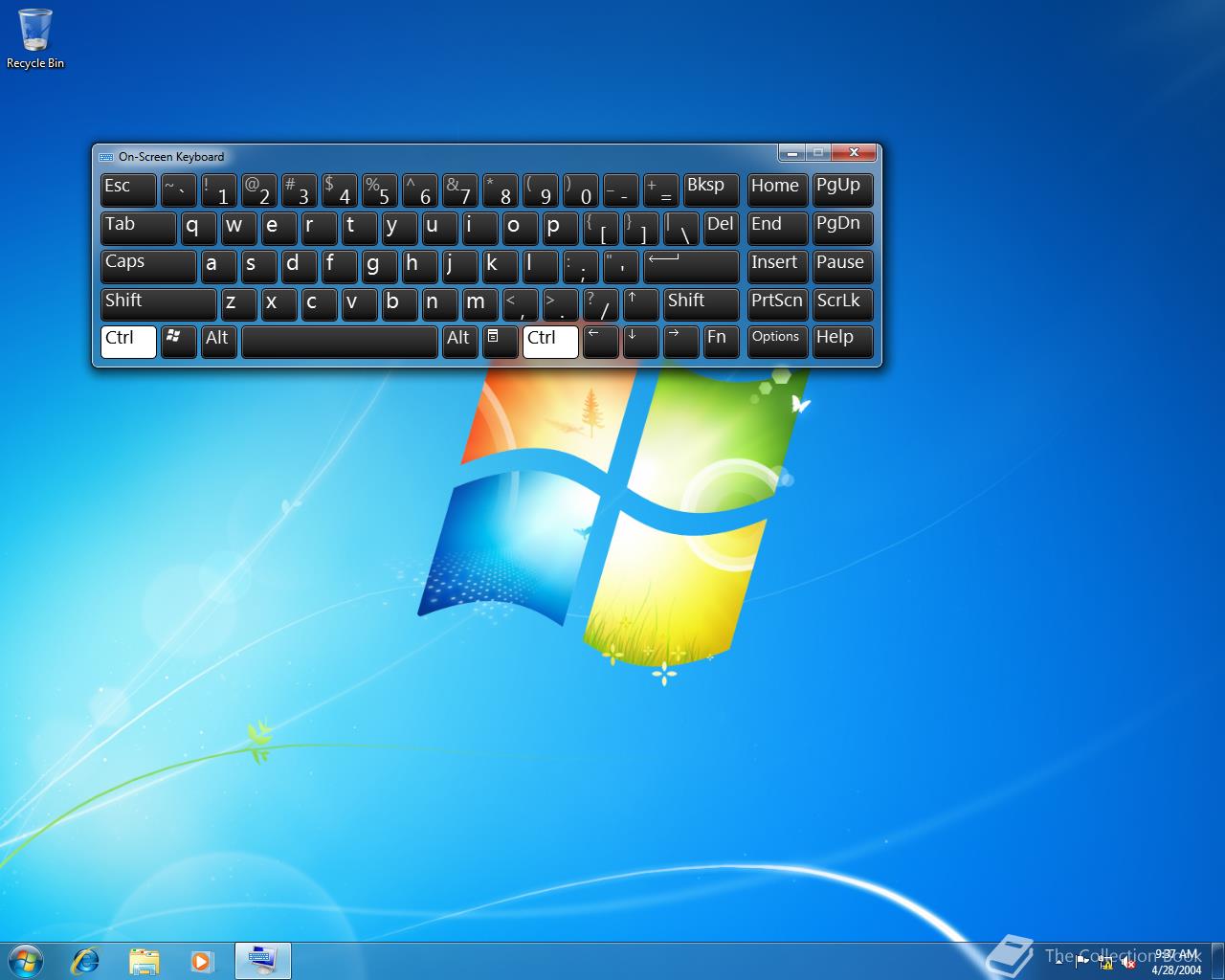Launch Internet Explorer from taskbar
Image resolution: width=1225 pixels, height=980 pixels.
(x=85, y=960)
